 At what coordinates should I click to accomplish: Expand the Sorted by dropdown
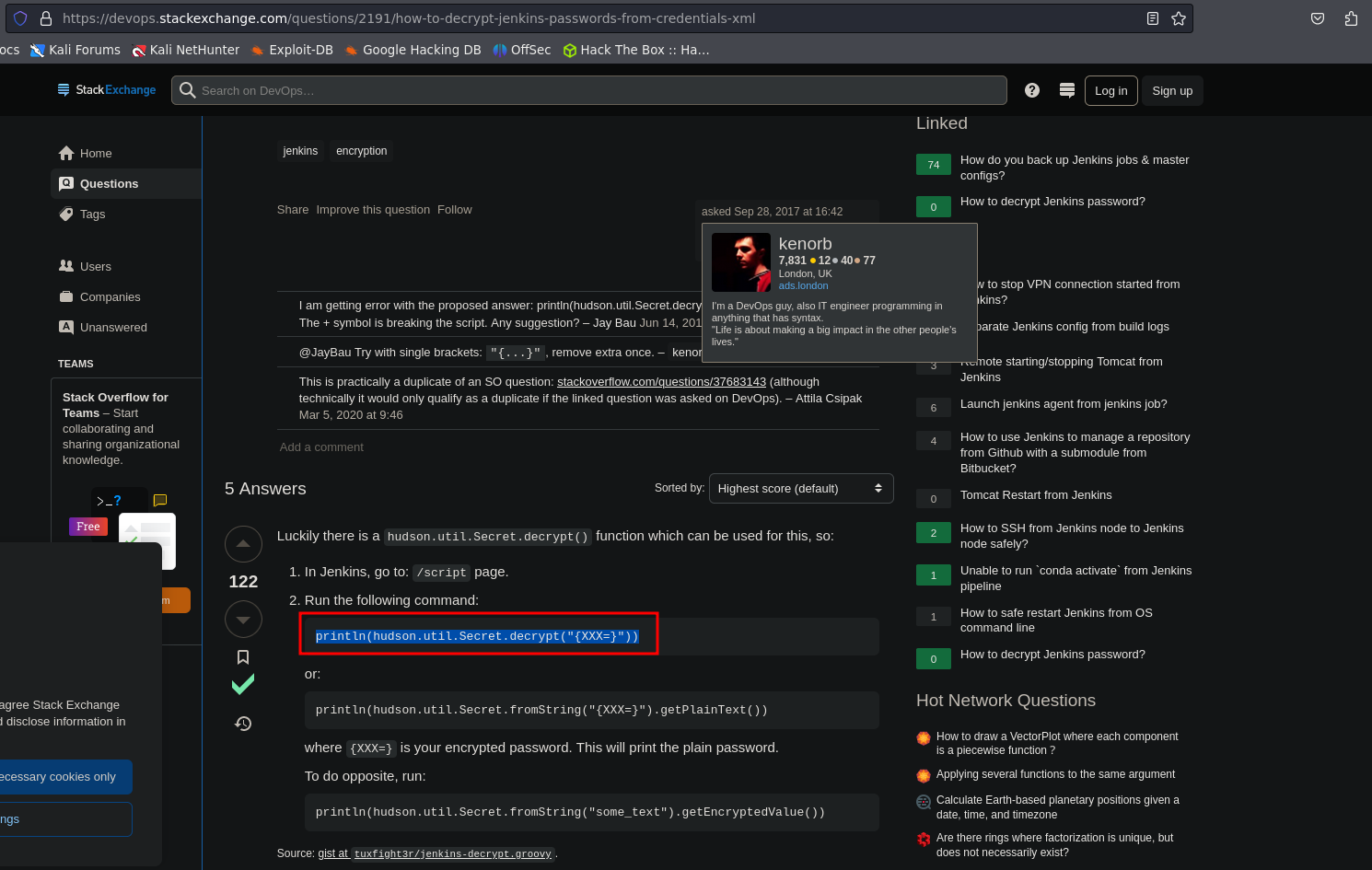[800, 489]
